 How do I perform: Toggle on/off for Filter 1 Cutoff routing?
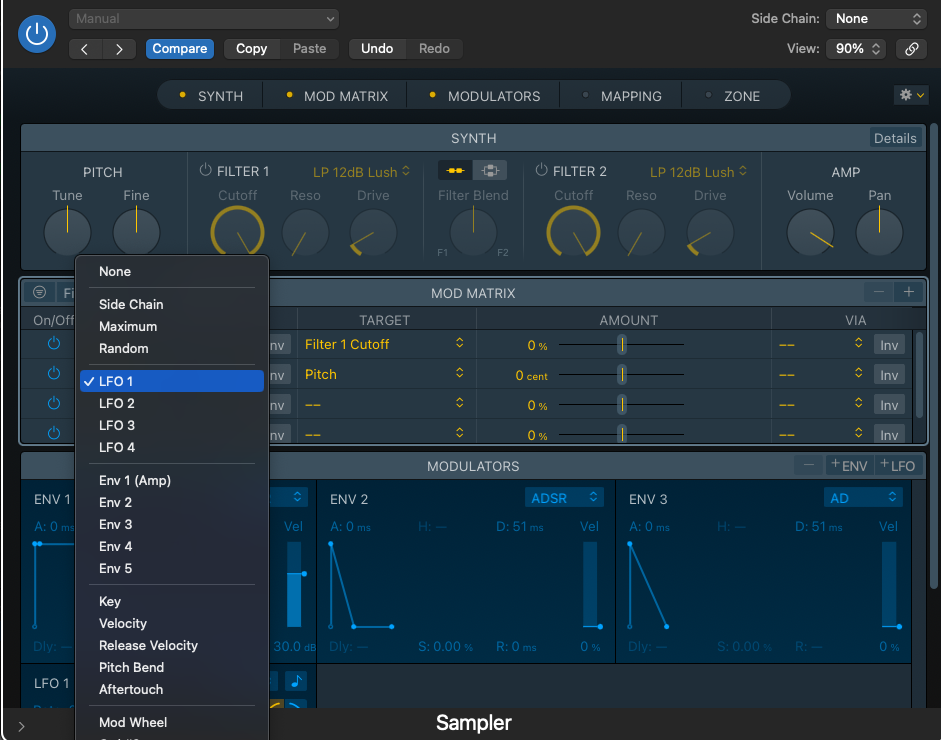pos(54,344)
